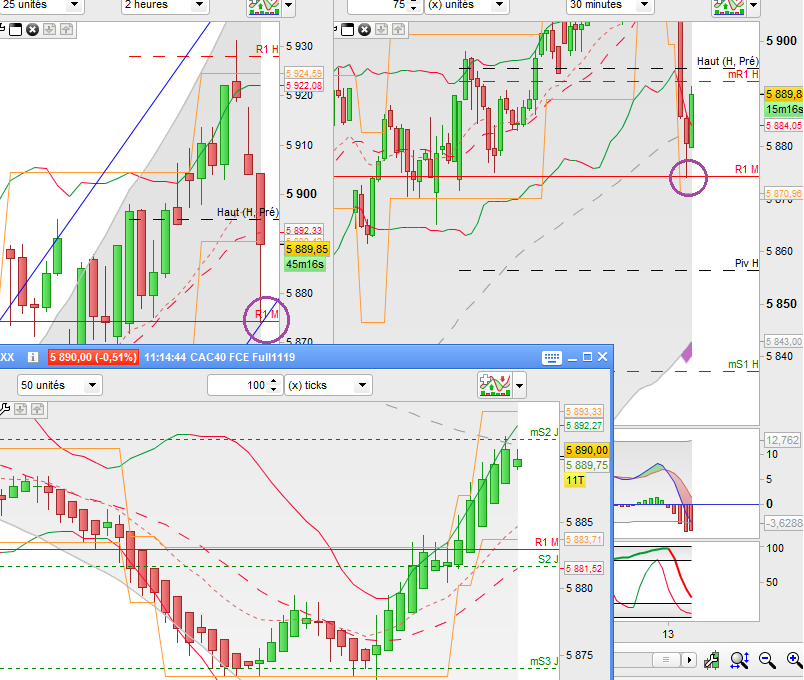
Task: Click zoom in magnifier icon
Action: point(794,660)
